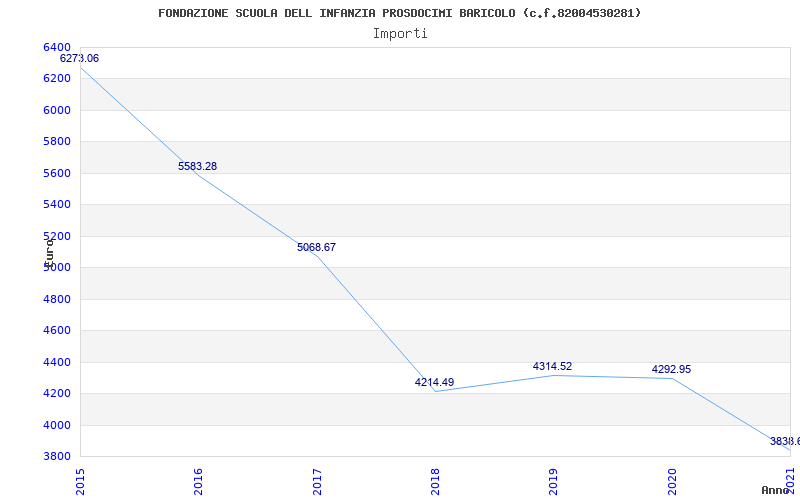Select the 5583.28 value label
This screenshot has width=800, height=500.
[197, 166]
